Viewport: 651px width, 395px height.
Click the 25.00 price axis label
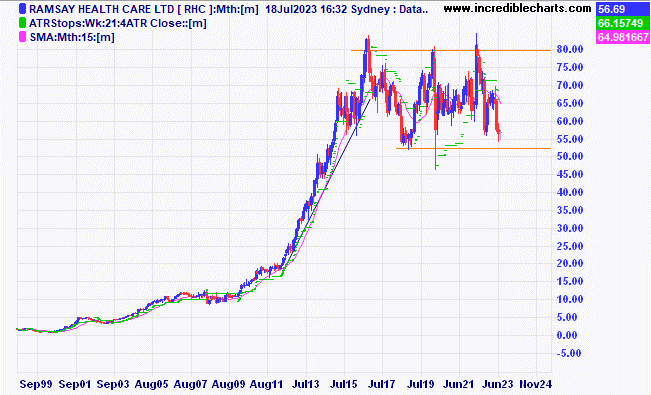pos(570,246)
